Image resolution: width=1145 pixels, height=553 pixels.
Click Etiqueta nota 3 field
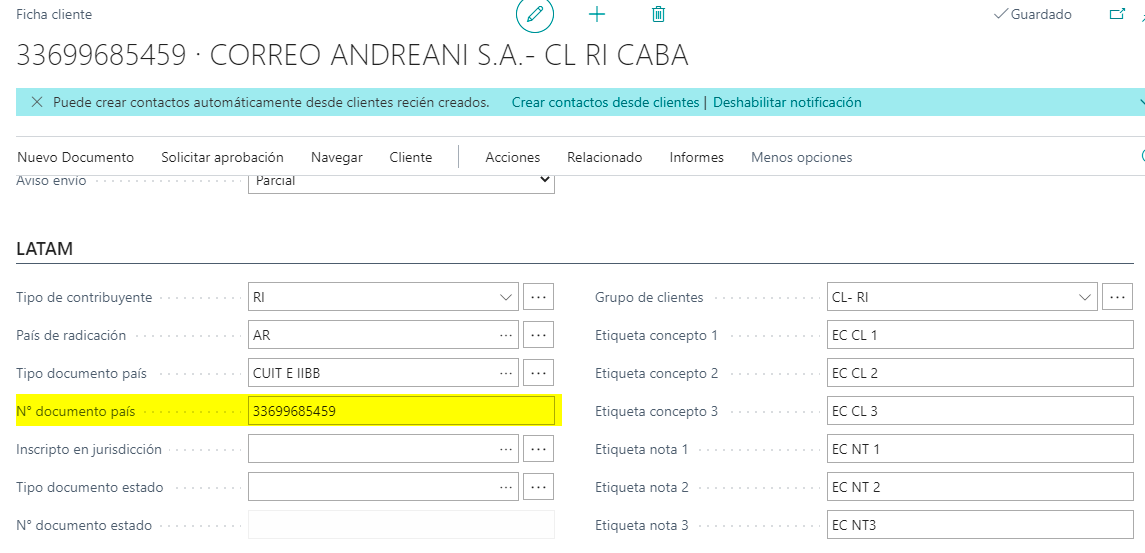pos(980,525)
